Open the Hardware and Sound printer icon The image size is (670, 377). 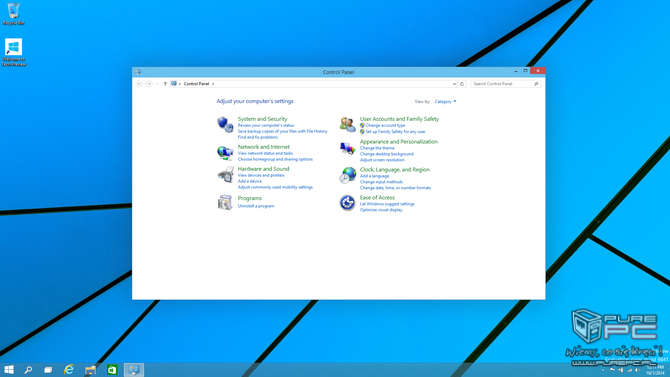pos(225,175)
